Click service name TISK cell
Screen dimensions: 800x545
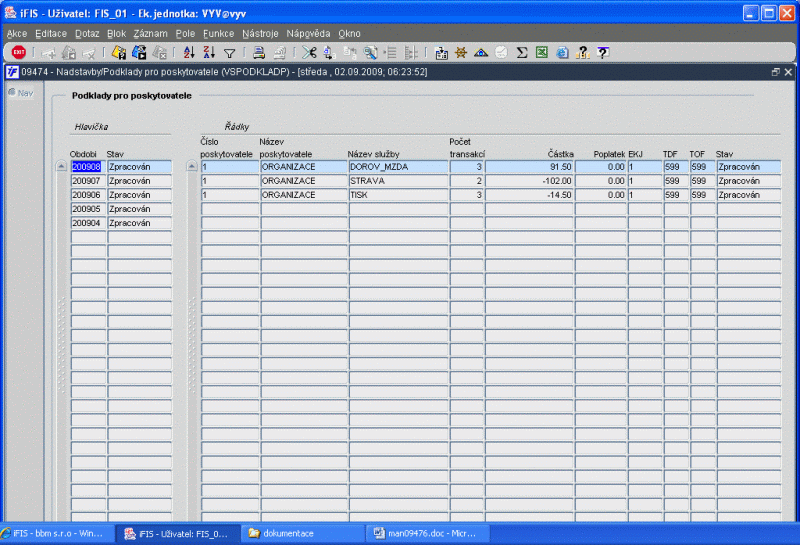pos(398,195)
